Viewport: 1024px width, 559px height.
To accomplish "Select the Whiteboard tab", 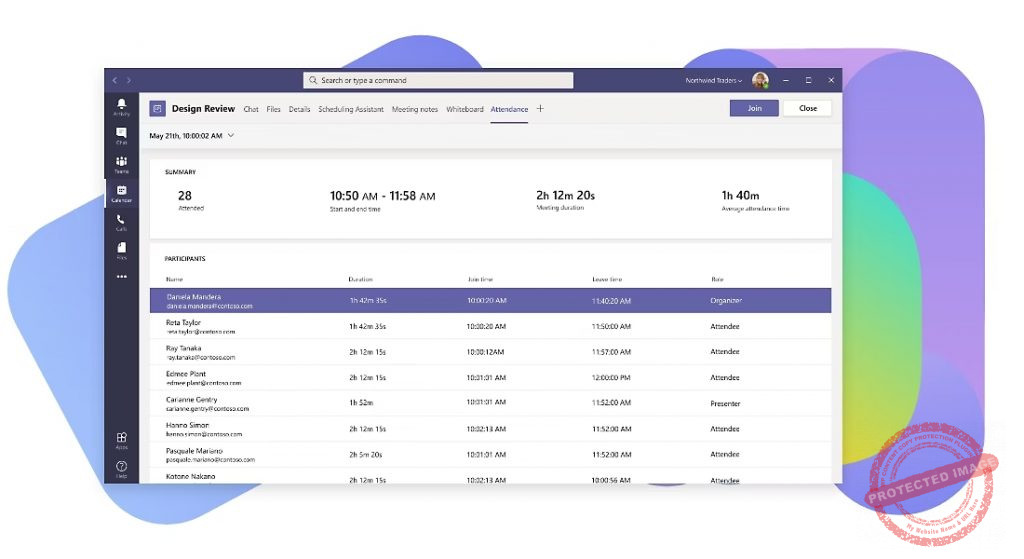I will point(464,109).
